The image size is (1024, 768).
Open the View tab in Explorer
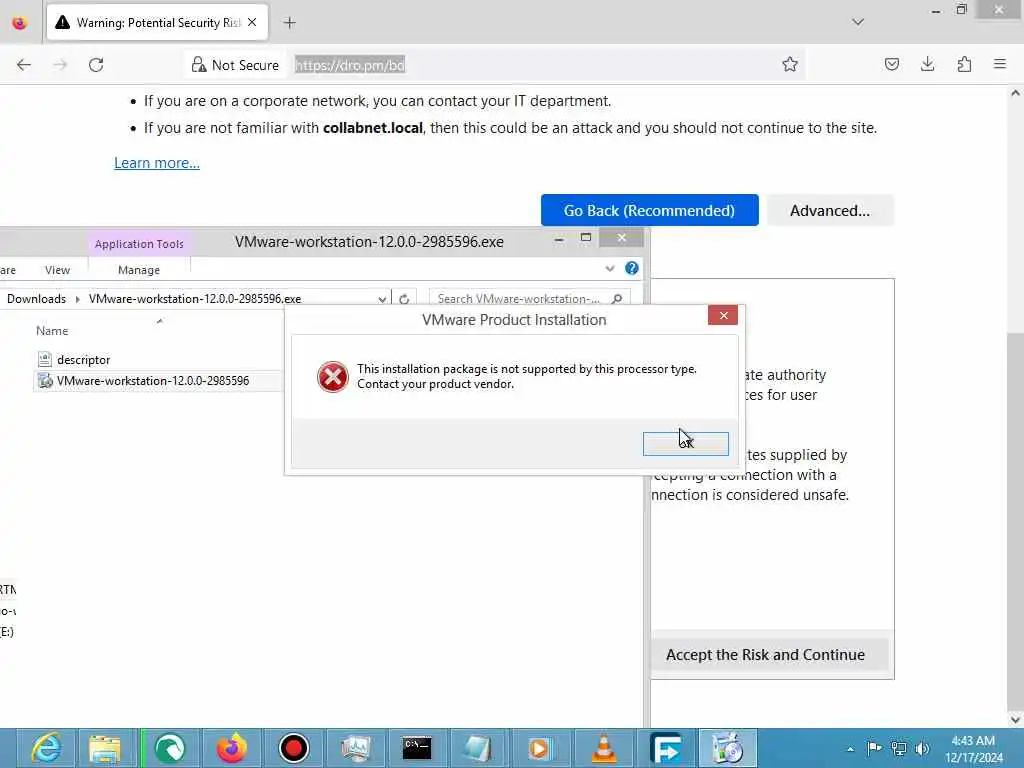point(57,270)
